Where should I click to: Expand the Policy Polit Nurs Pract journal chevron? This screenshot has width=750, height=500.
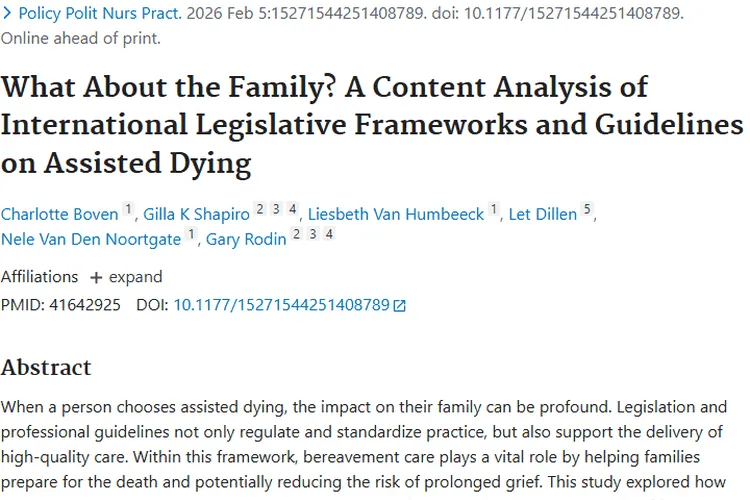(7, 14)
